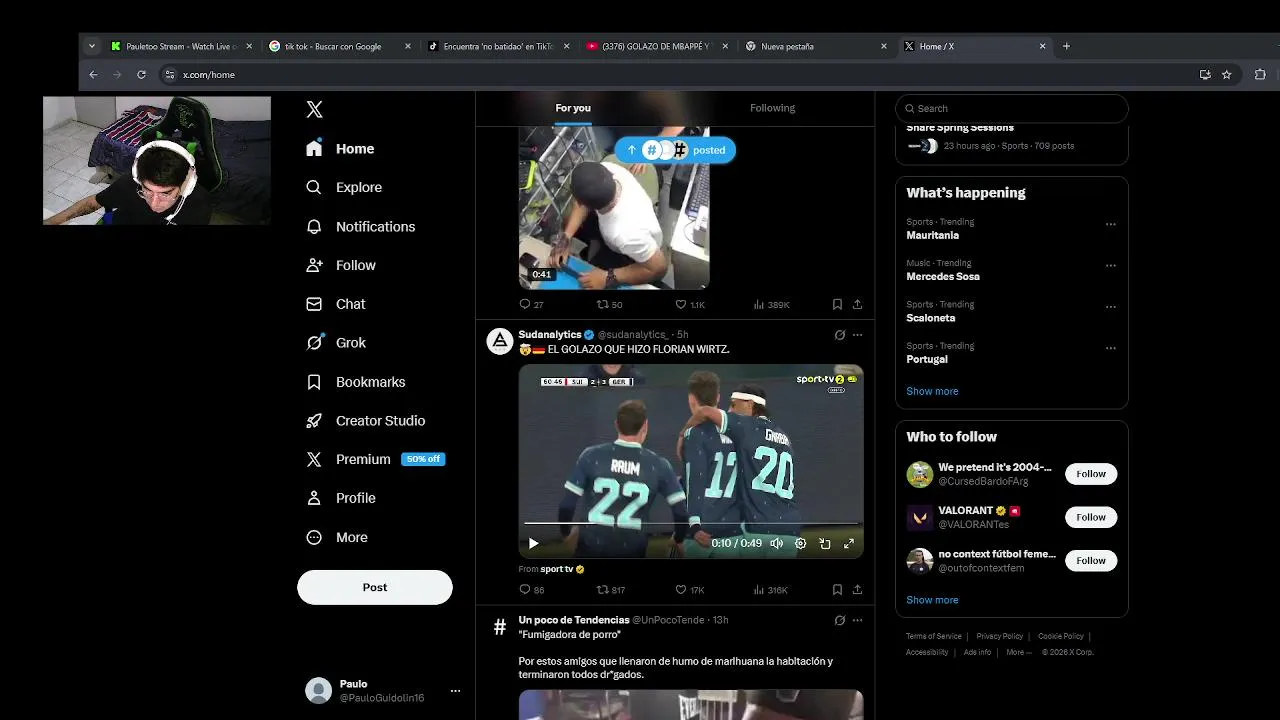Show more trends in What's happening

(x=932, y=391)
